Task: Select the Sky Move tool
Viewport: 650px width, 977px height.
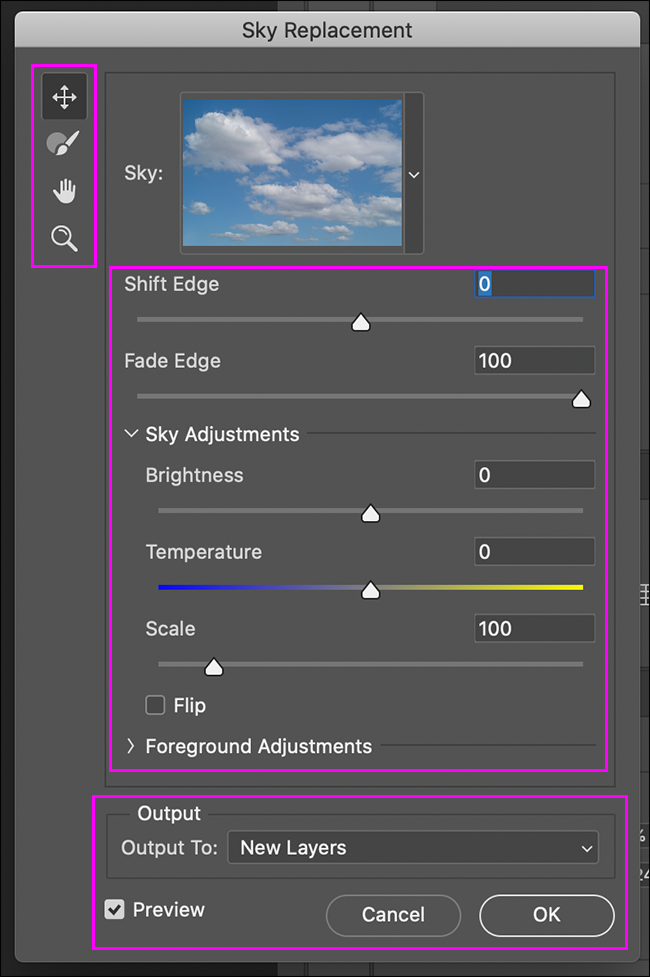Action: (65, 97)
